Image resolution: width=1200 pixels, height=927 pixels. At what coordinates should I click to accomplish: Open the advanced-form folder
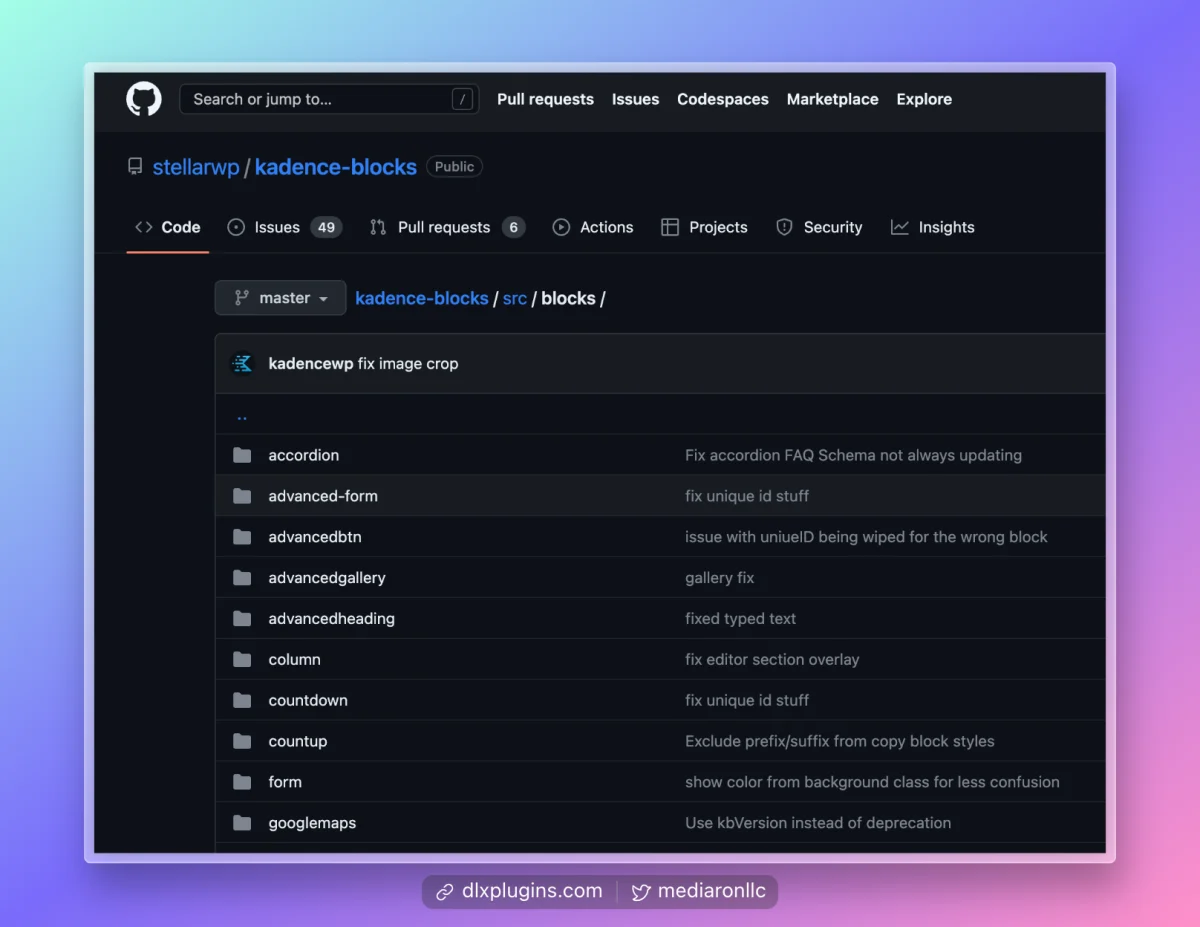click(323, 496)
